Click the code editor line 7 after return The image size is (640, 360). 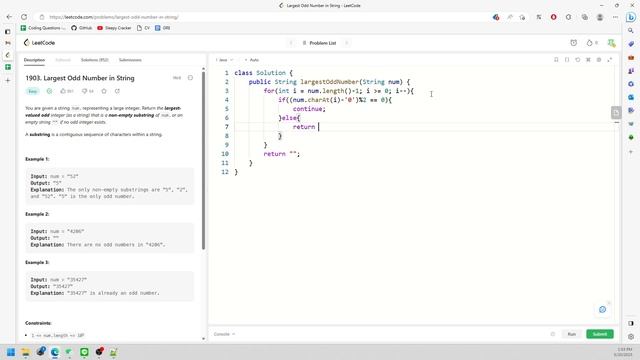[319, 127]
